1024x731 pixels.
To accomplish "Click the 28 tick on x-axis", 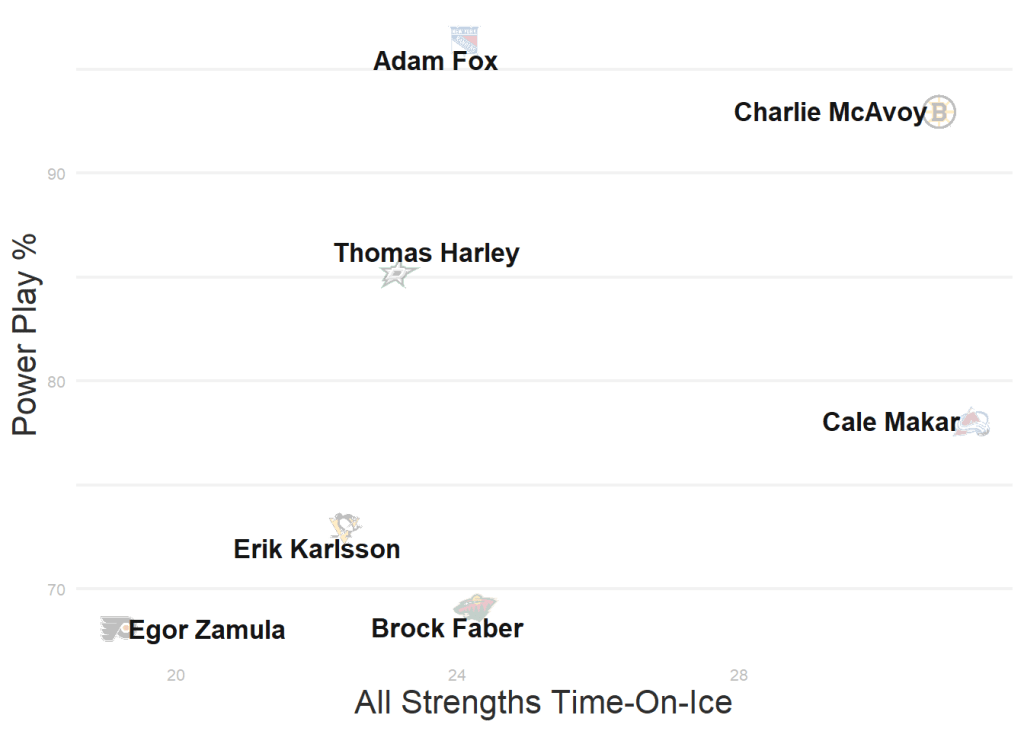I will pos(739,675).
